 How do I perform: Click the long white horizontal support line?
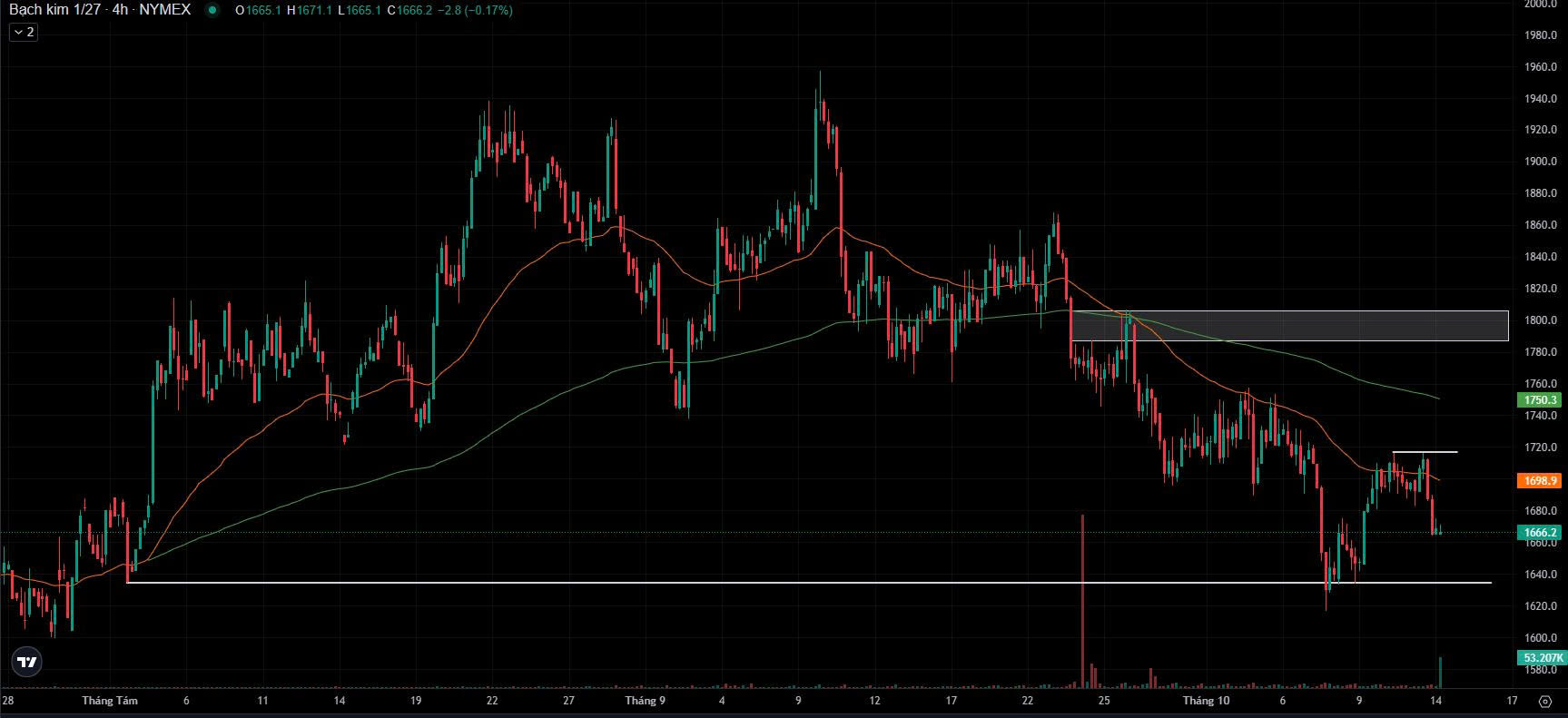pyautogui.click(x=808, y=583)
